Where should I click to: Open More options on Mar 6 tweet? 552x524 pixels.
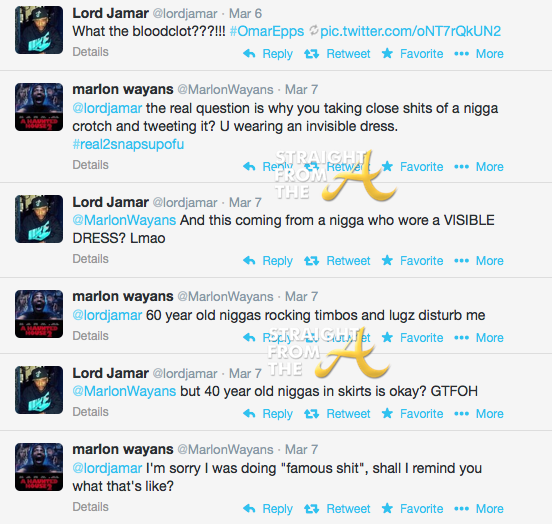pos(479,54)
